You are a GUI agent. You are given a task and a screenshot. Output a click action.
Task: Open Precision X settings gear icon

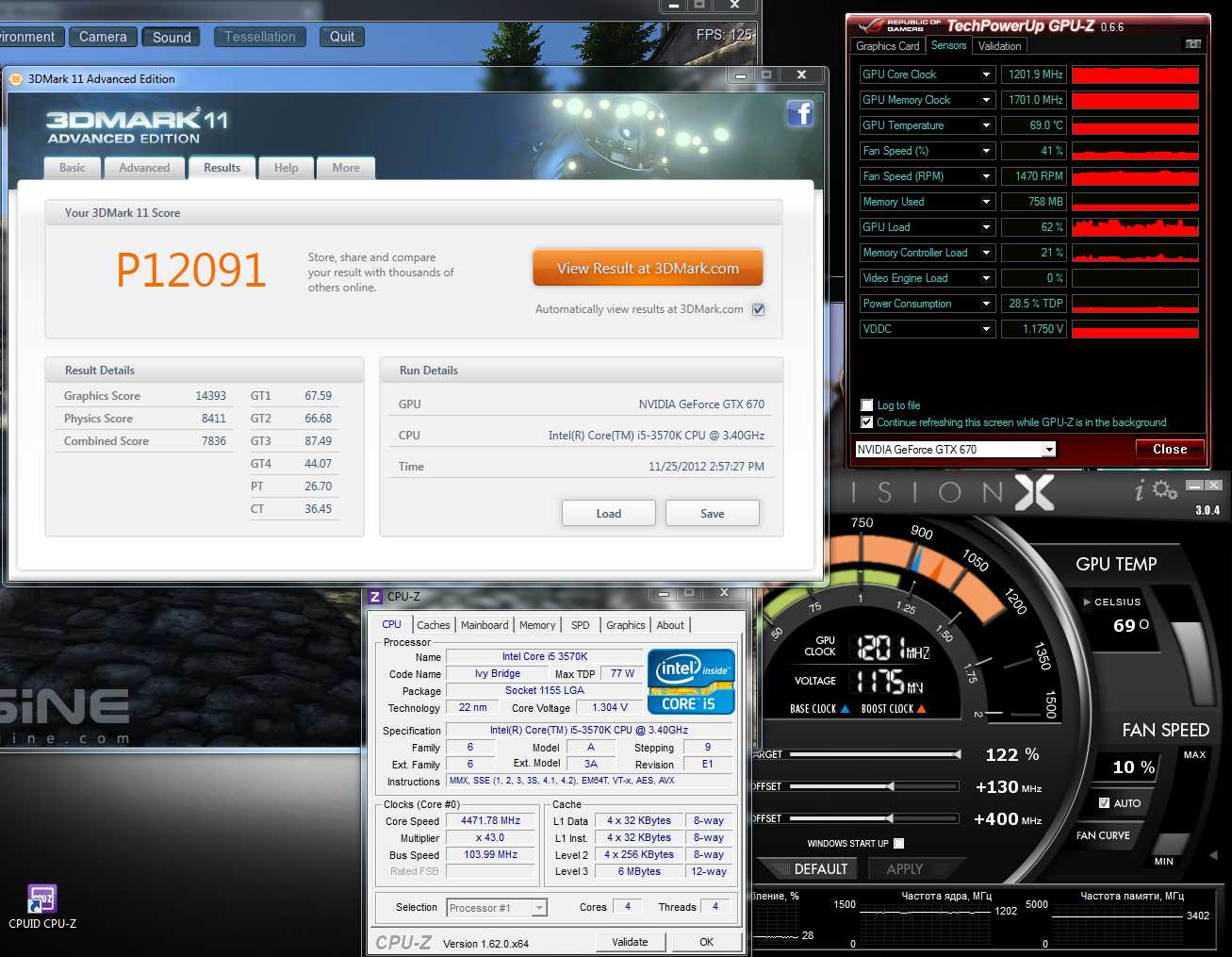pyautogui.click(x=1165, y=490)
